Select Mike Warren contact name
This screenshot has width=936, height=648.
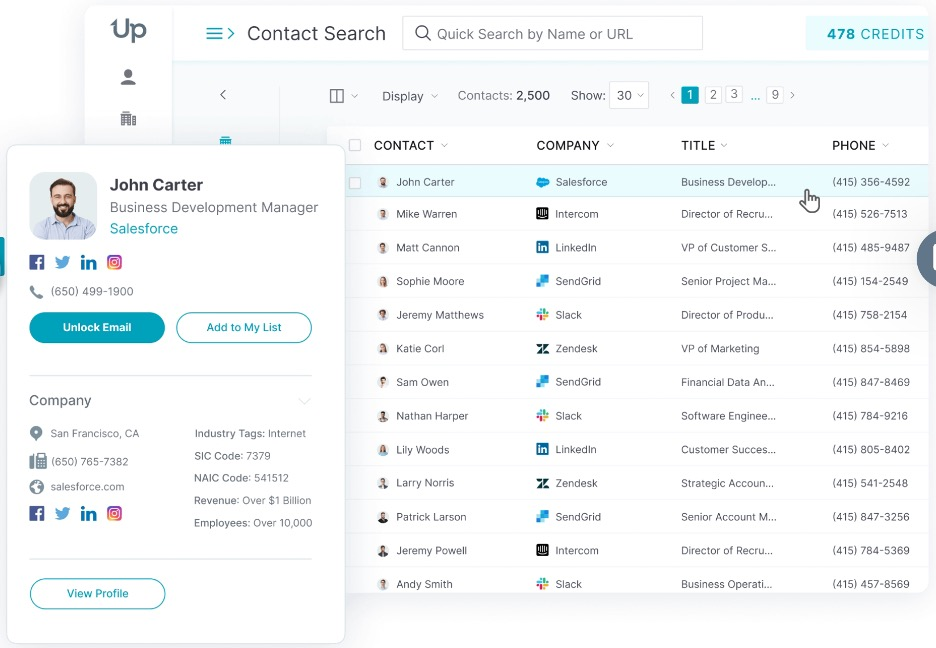point(426,214)
